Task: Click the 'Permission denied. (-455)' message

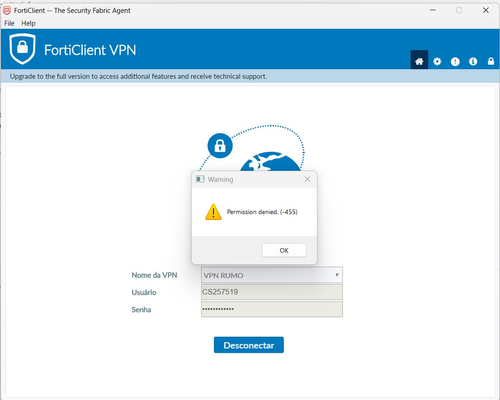Action: tap(262, 212)
